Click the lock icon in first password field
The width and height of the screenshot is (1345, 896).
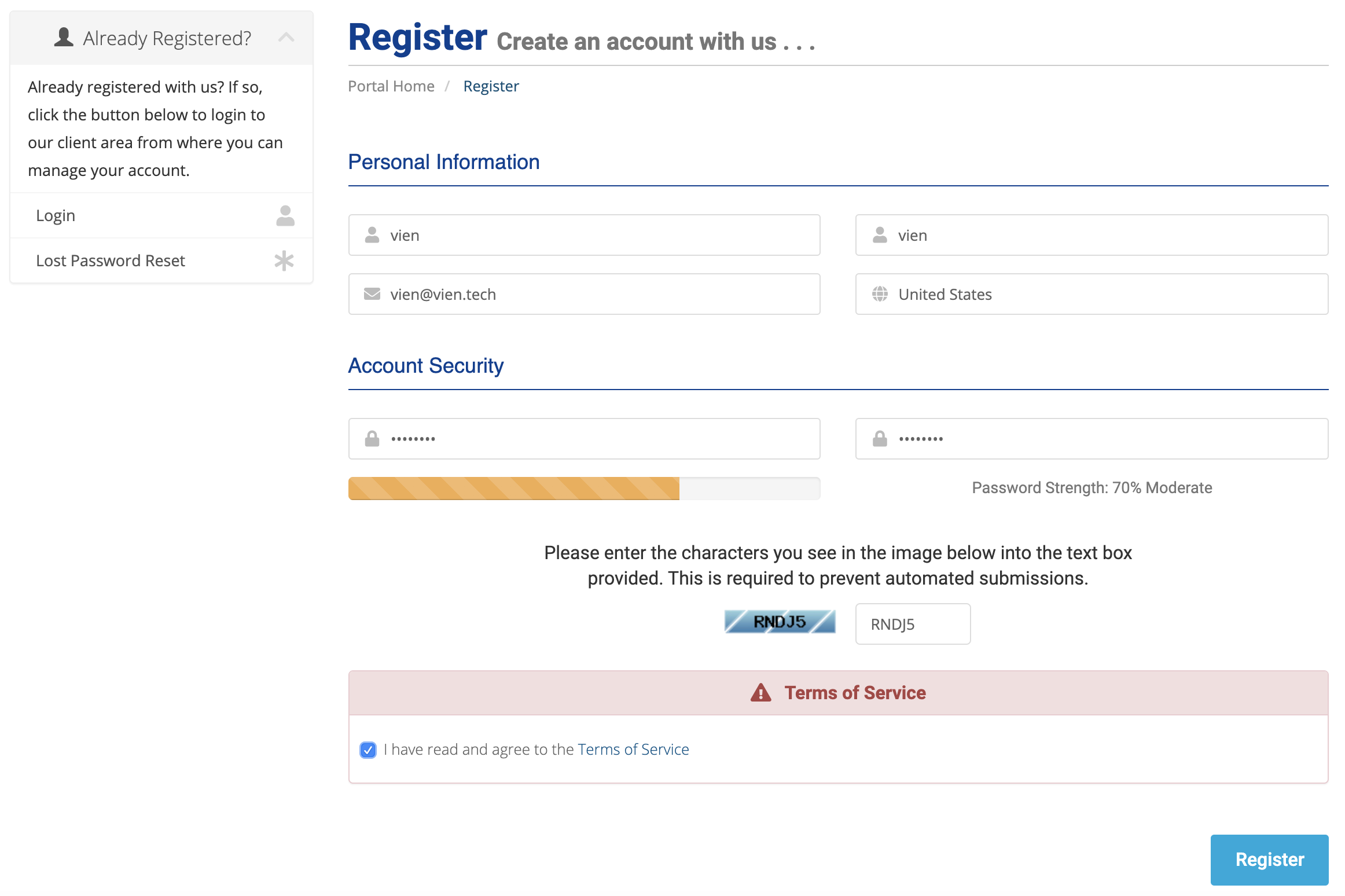(372, 439)
